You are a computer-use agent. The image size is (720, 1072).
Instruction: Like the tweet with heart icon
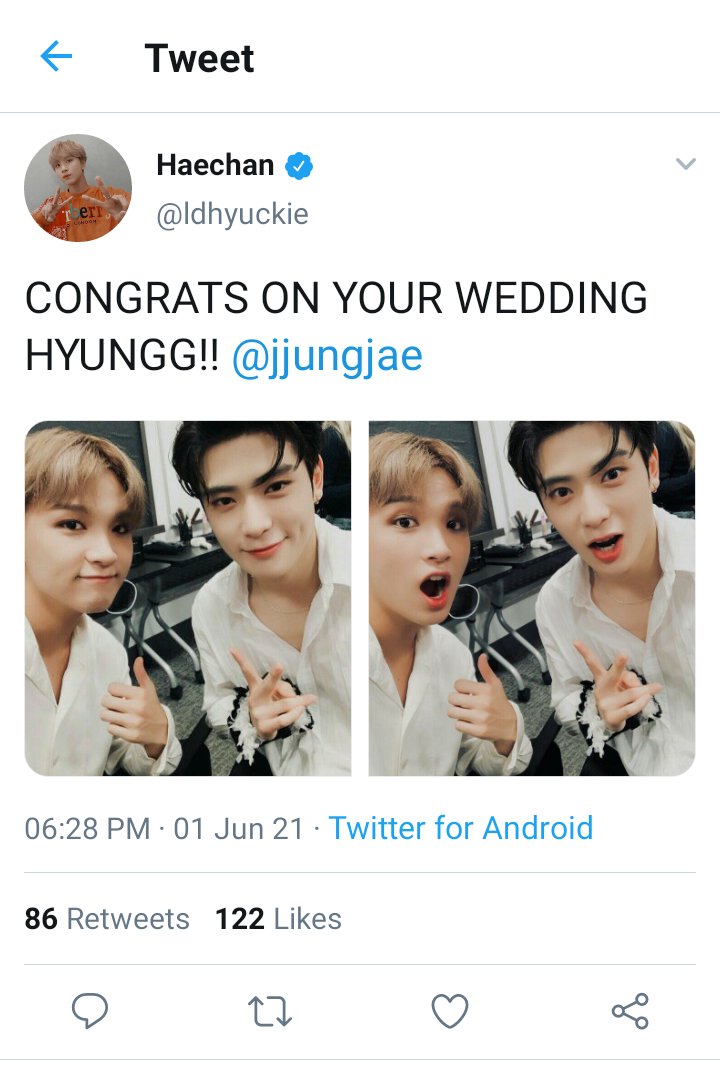point(450,1010)
